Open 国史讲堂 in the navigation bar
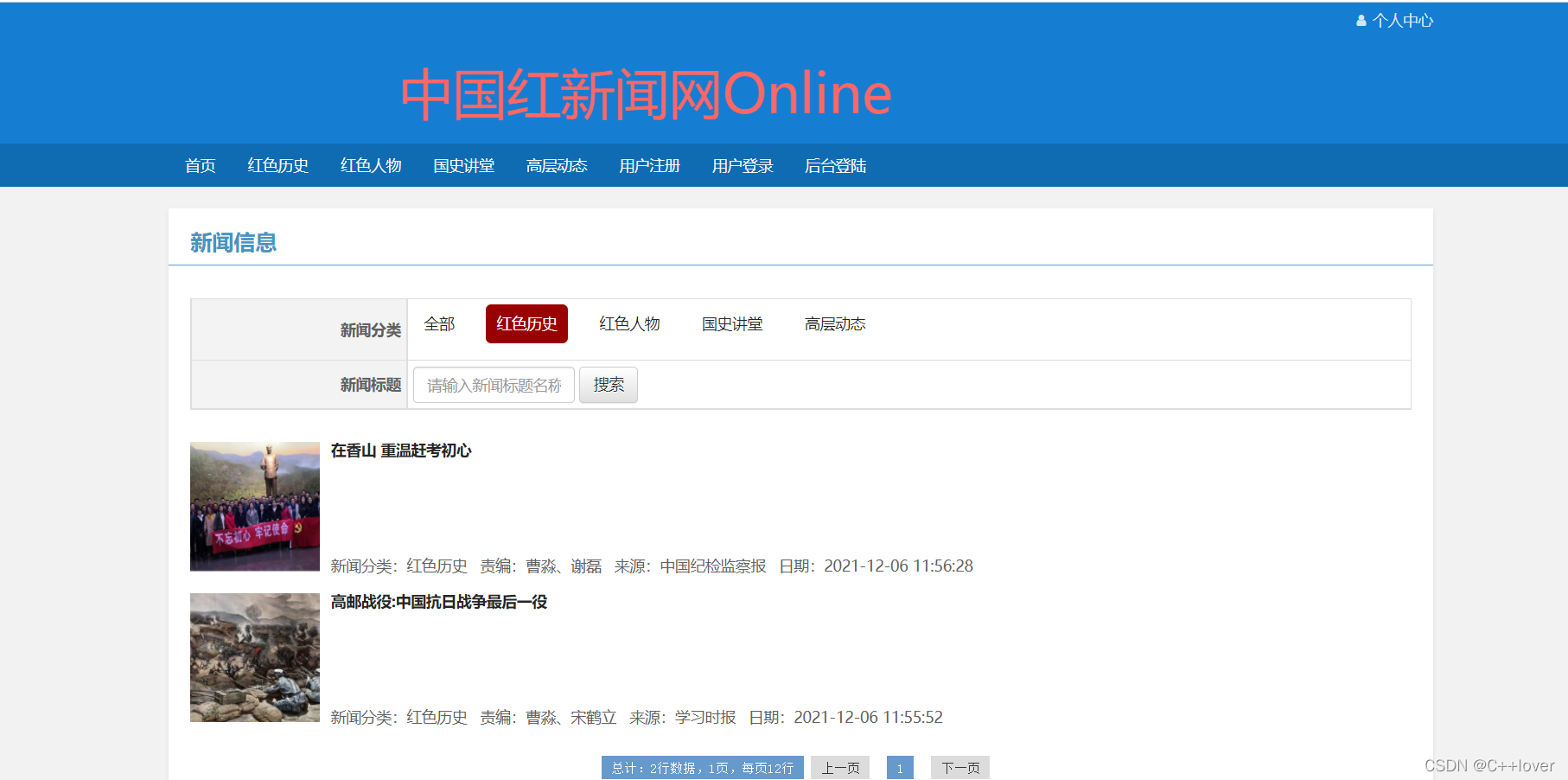Screen dimensions: 1568x780 pos(464,165)
